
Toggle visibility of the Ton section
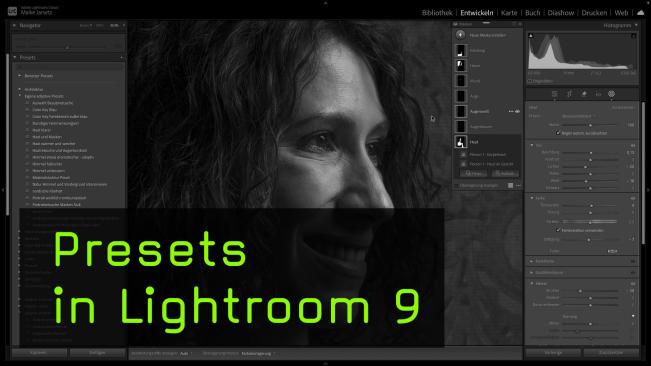click(633, 146)
